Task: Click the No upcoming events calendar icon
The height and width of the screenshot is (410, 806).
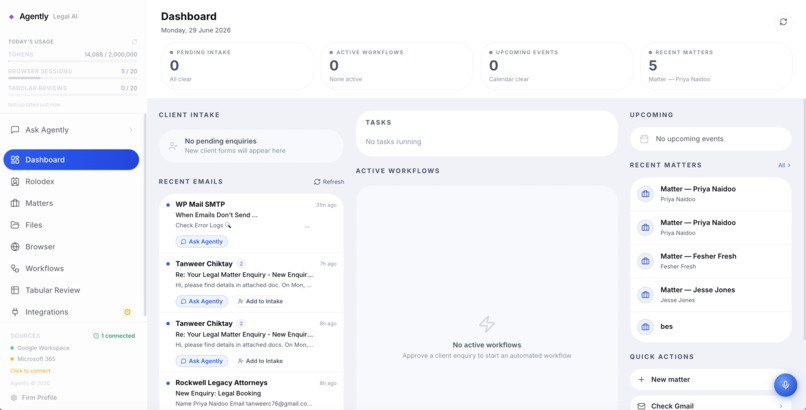Action: 644,139
